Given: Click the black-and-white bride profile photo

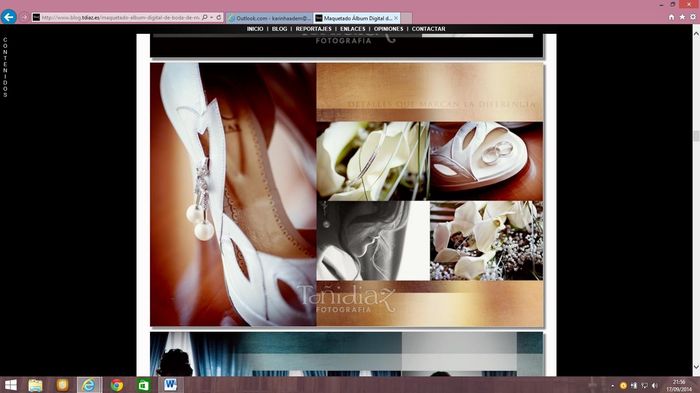Looking at the screenshot, I should point(373,241).
